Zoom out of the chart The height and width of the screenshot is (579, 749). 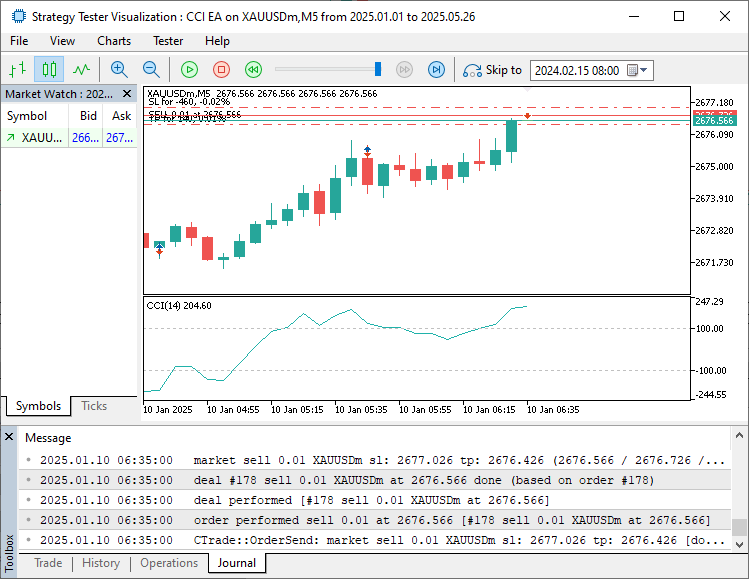pos(151,69)
